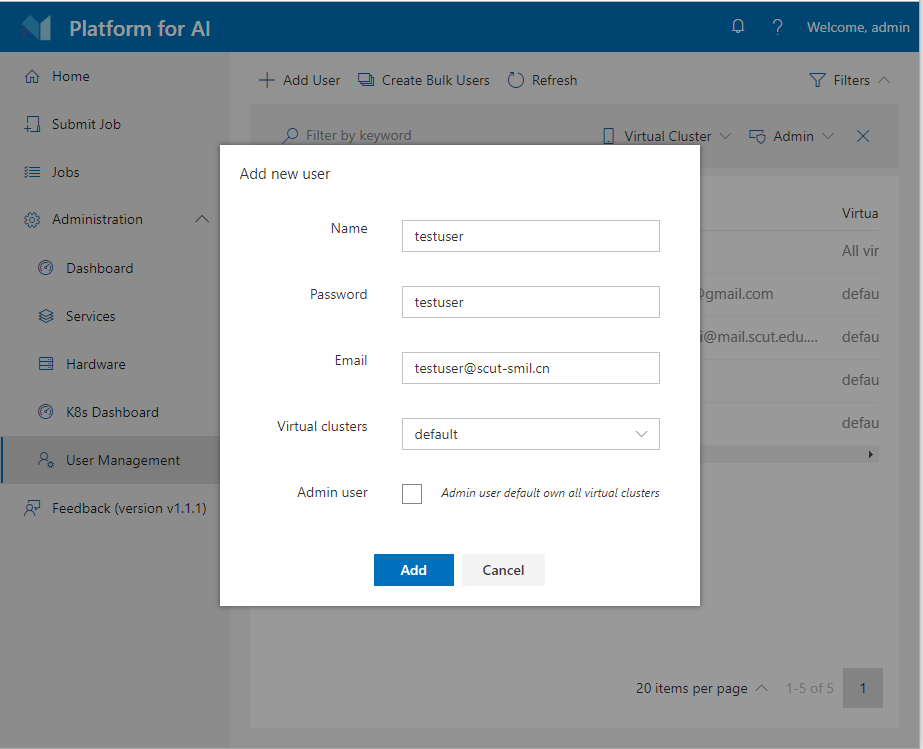Open the 20 items per page selector
The height and width of the screenshot is (749, 923).
tap(702, 688)
